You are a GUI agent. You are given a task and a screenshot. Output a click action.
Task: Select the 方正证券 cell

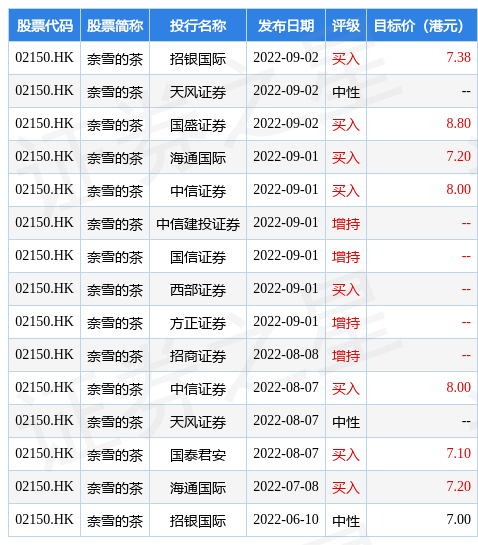tap(198, 323)
